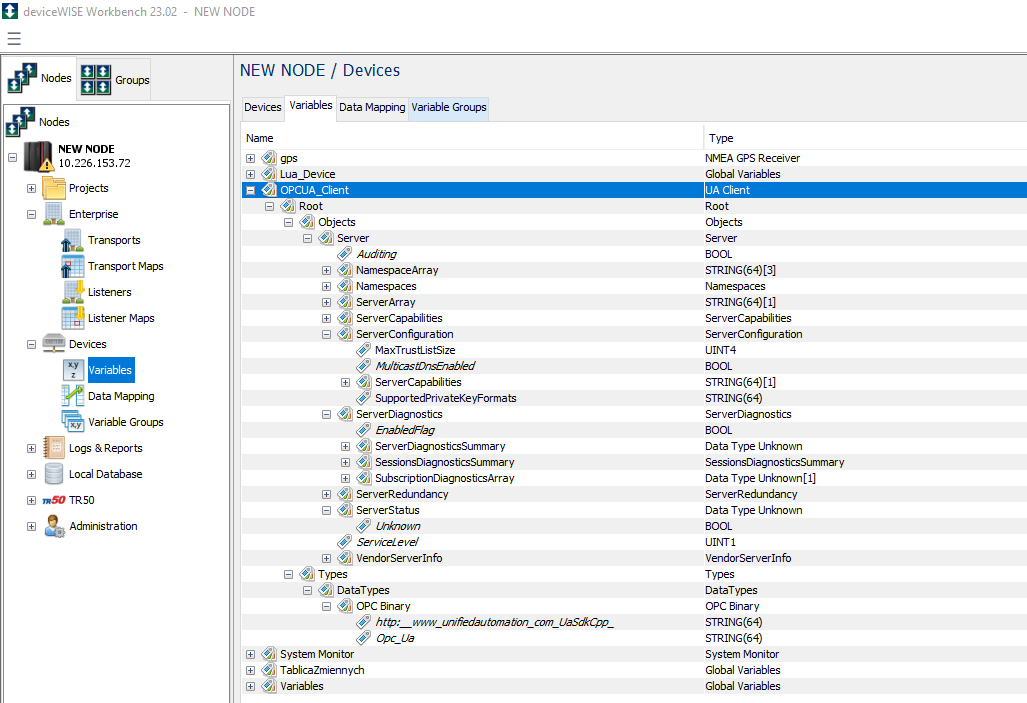Image resolution: width=1027 pixels, height=703 pixels.
Task: Collapse the OPCUA_Client device
Action: (250, 190)
